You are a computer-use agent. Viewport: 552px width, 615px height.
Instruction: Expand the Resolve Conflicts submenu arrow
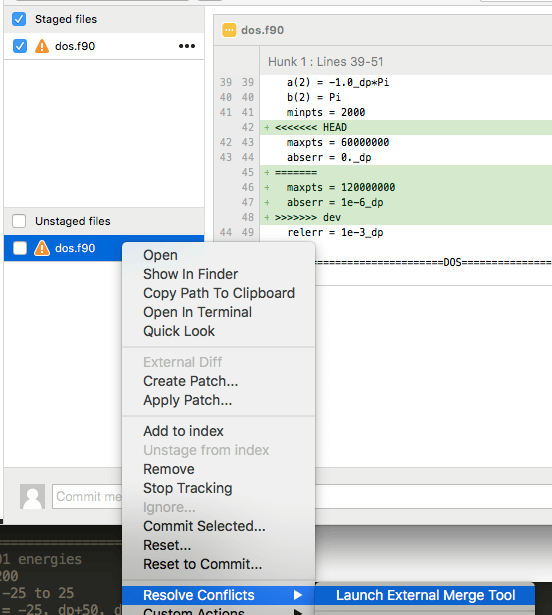tap(298, 595)
